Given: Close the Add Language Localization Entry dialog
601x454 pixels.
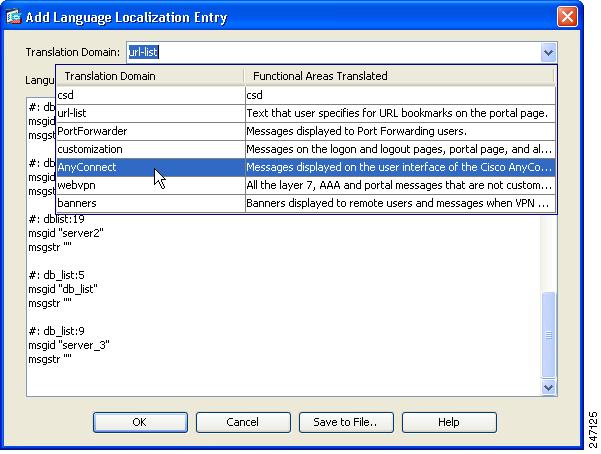Looking at the screenshot, I should point(567,17).
